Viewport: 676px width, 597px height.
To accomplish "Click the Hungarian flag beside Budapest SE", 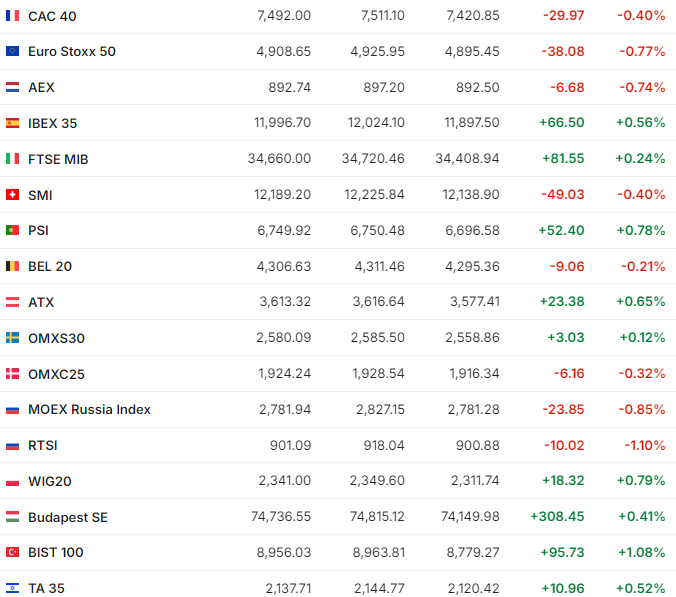I will [13, 517].
